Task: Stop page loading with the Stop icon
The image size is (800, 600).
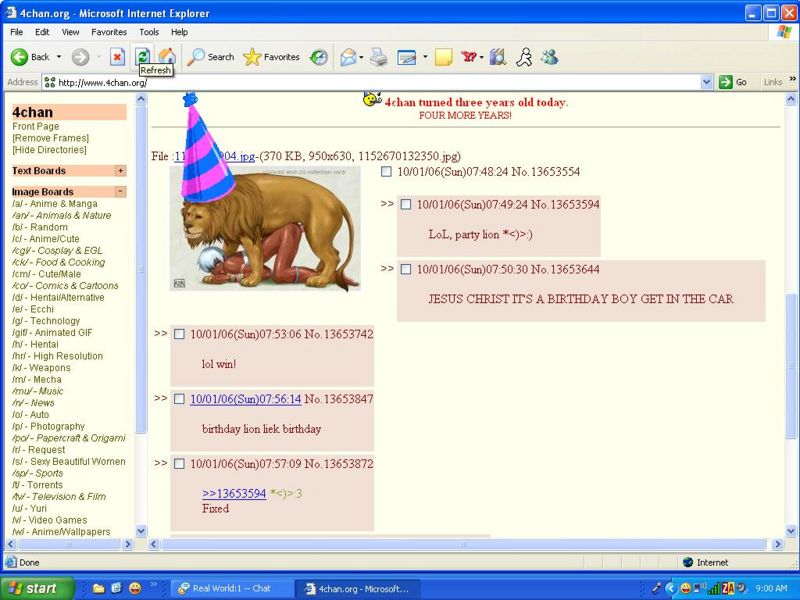Action: tap(117, 58)
